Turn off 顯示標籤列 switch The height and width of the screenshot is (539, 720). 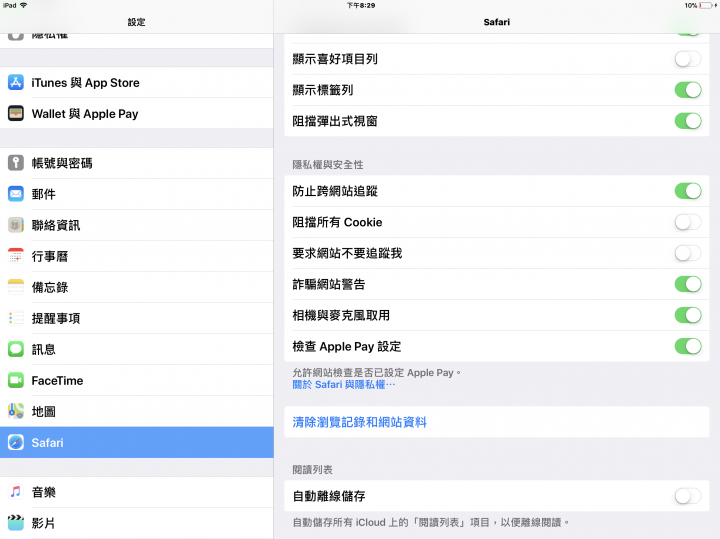click(688, 90)
